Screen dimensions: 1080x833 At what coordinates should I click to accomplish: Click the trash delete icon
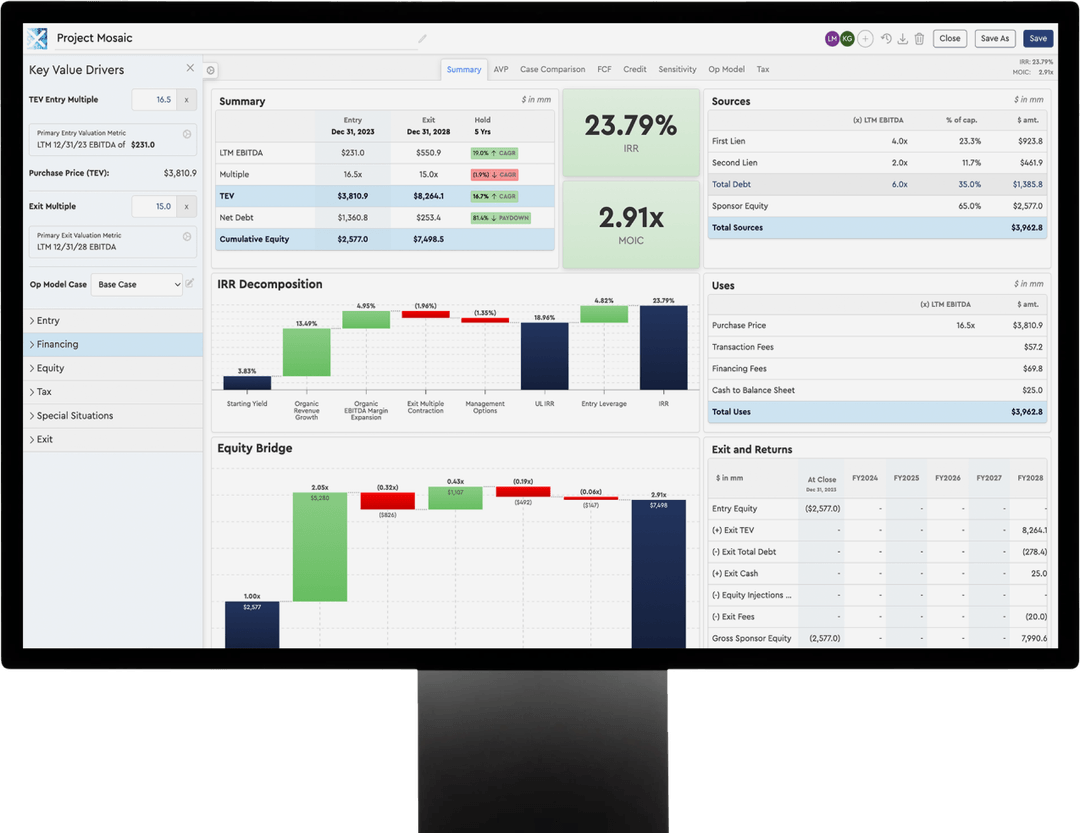[919, 39]
